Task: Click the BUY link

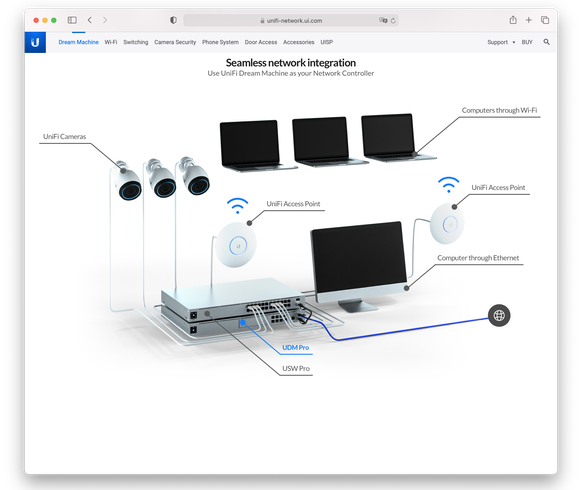Action: pos(527,42)
